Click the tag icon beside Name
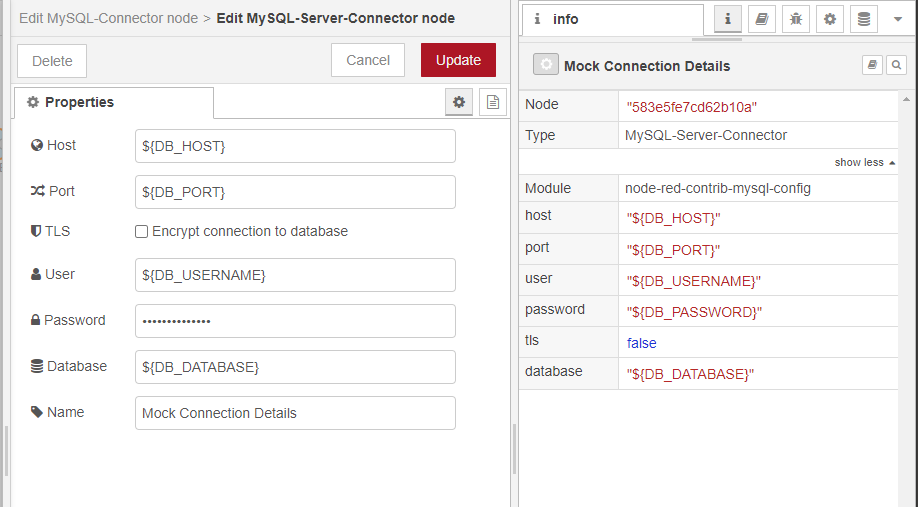Image resolution: width=918 pixels, height=507 pixels. pyautogui.click(x=37, y=412)
